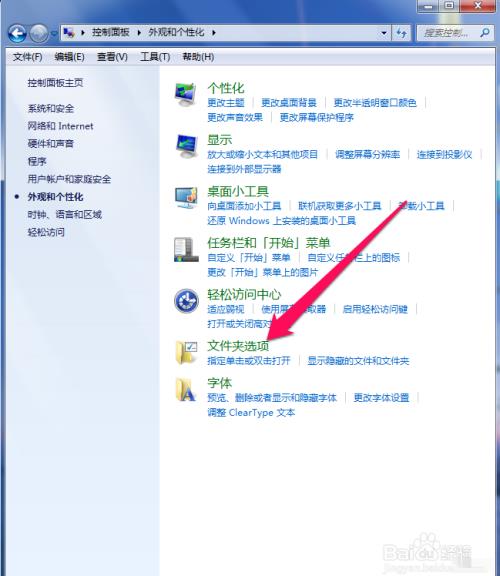500x576 pixels.
Task: Click the Forward navigation arrow button
Action: pos(39,33)
